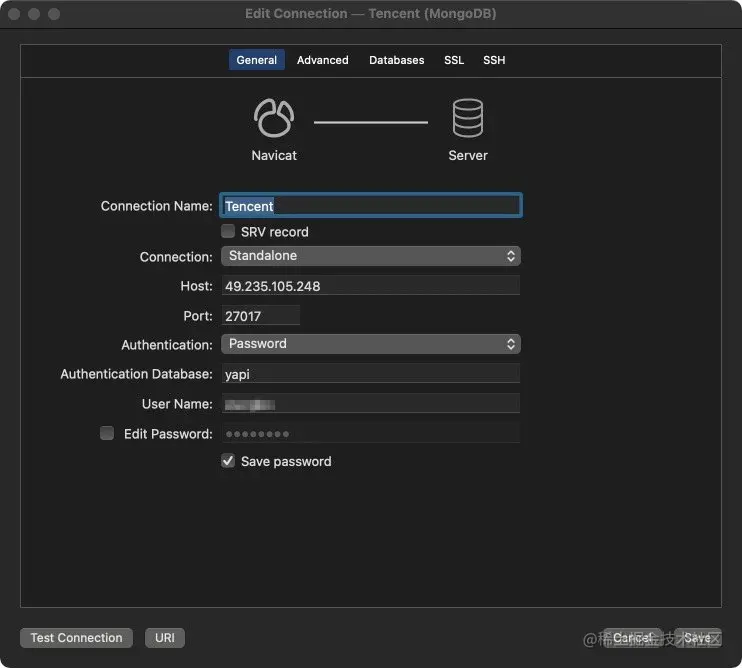
Task: Focus the Connection Name field
Action: (x=371, y=205)
